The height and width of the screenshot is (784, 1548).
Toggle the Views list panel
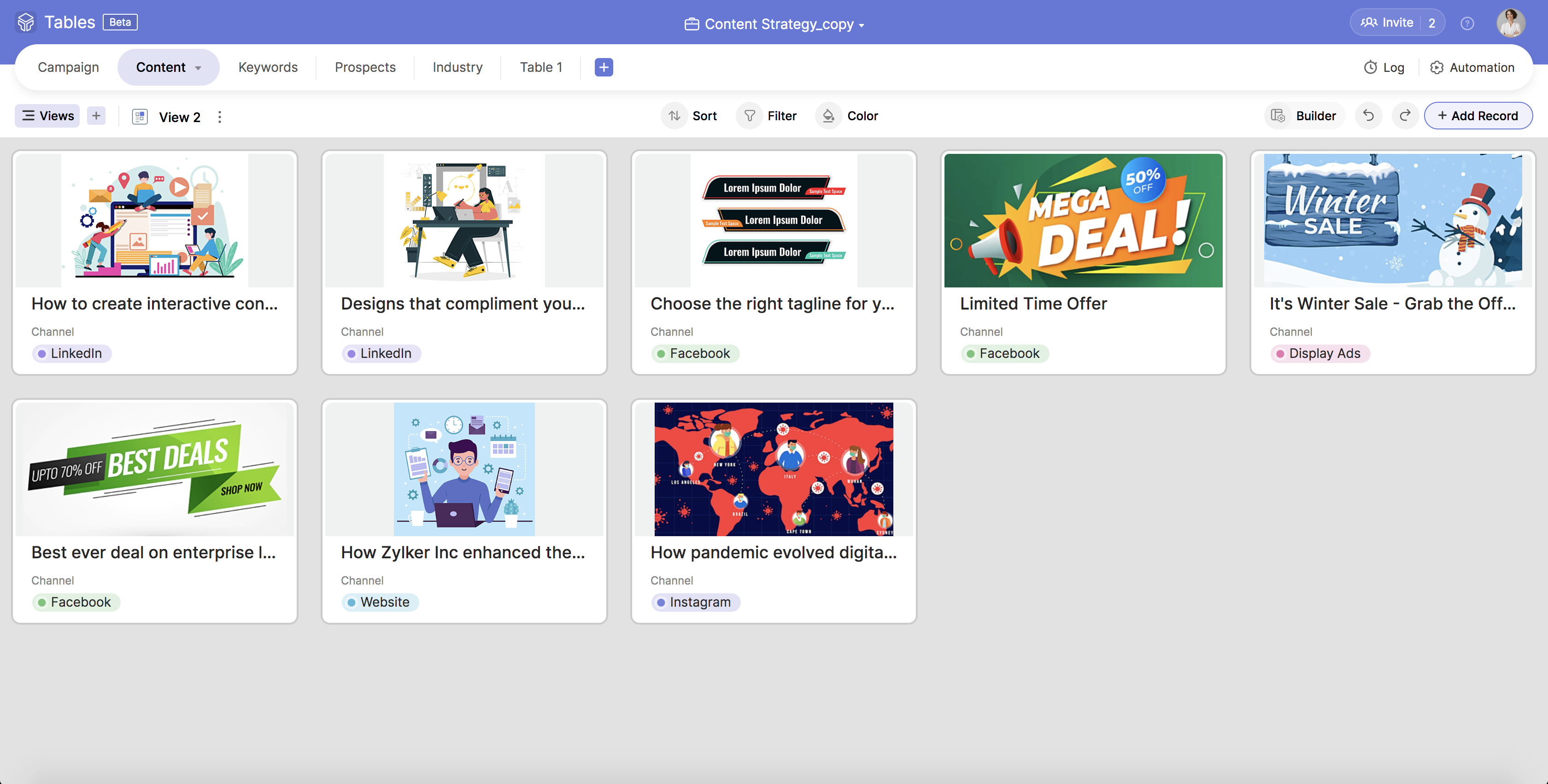(x=47, y=115)
